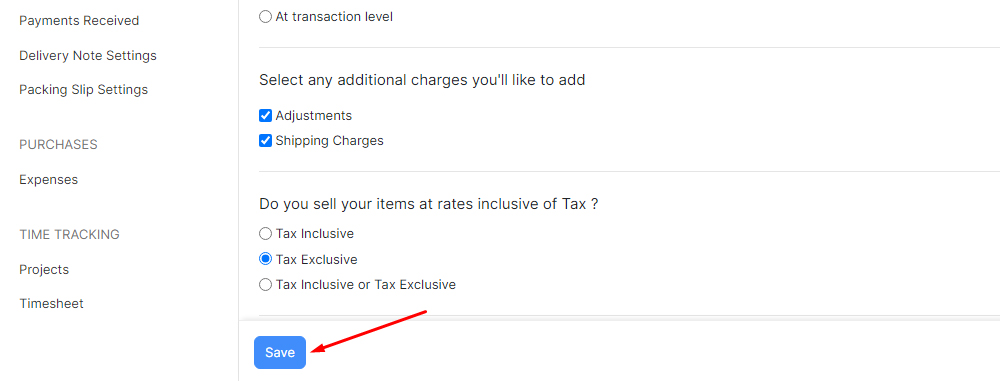Select the Tax Exclusive radio button

coord(265,259)
